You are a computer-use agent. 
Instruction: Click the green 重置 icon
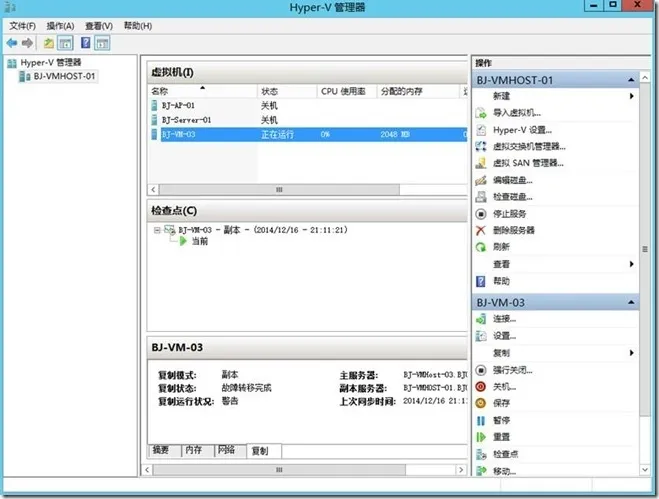point(481,437)
